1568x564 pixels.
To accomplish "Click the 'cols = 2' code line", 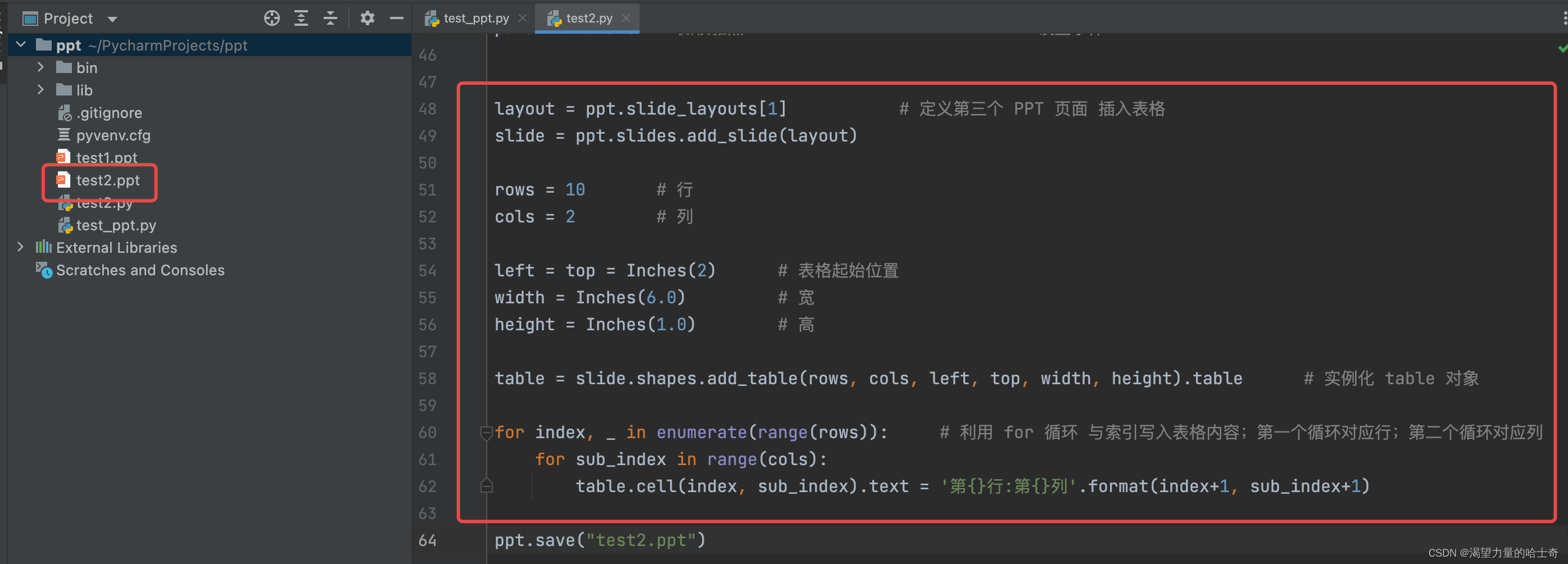I will coord(534,217).
